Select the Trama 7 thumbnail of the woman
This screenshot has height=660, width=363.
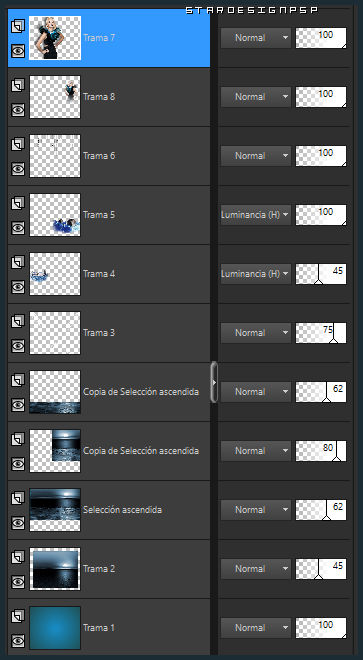click(x=55, y=38)
